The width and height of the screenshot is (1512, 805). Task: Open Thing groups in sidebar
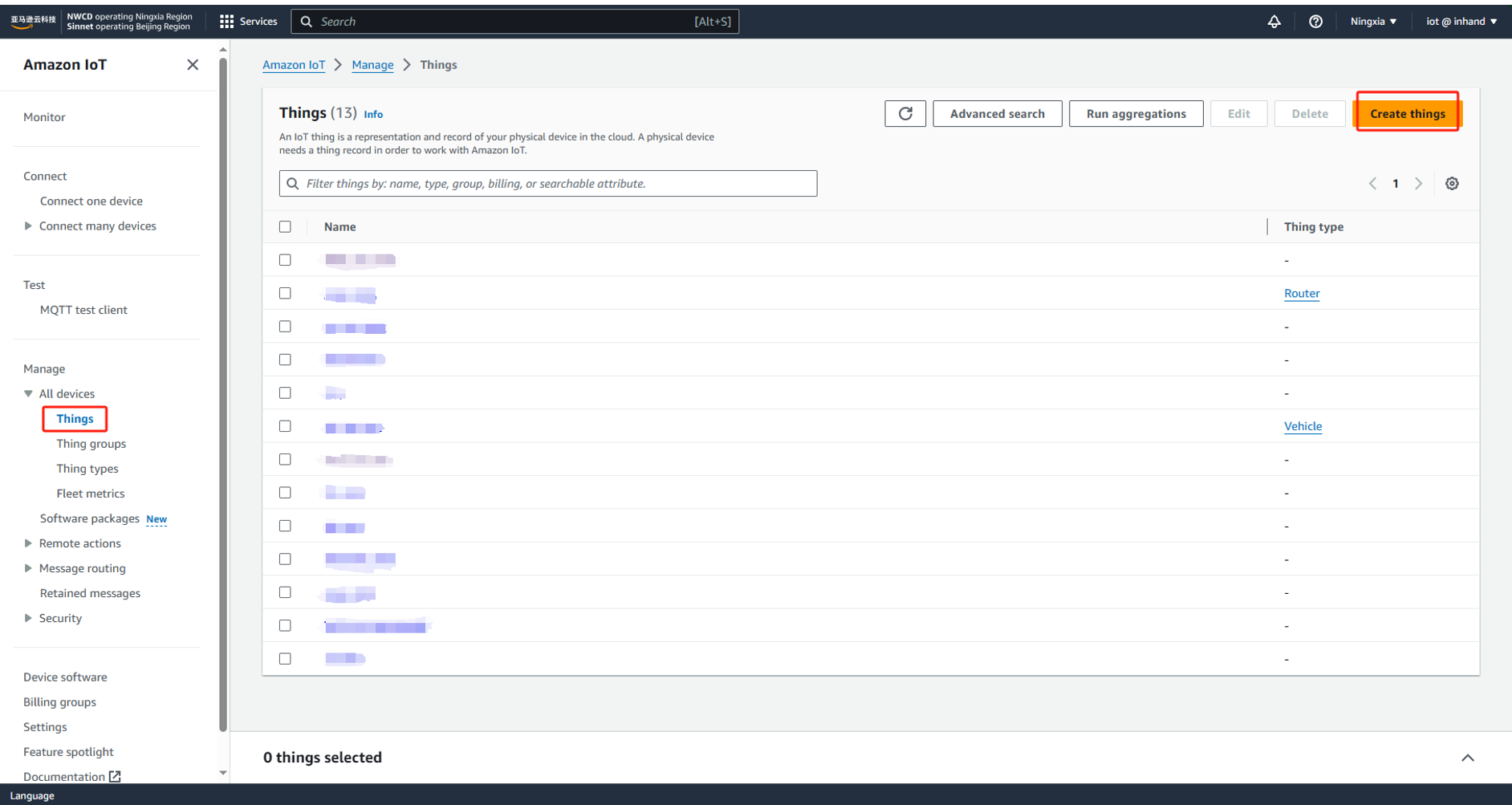pos(91,444)
